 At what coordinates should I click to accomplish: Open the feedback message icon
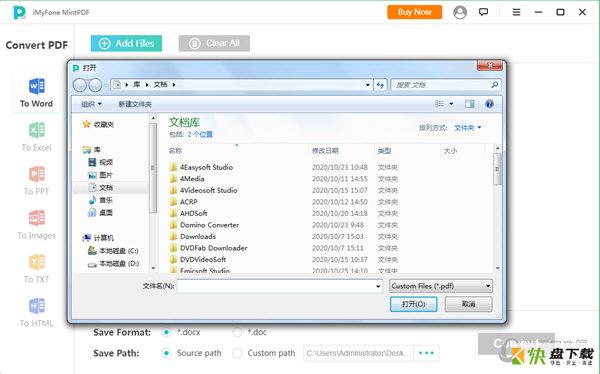click(x=483, y=12)
